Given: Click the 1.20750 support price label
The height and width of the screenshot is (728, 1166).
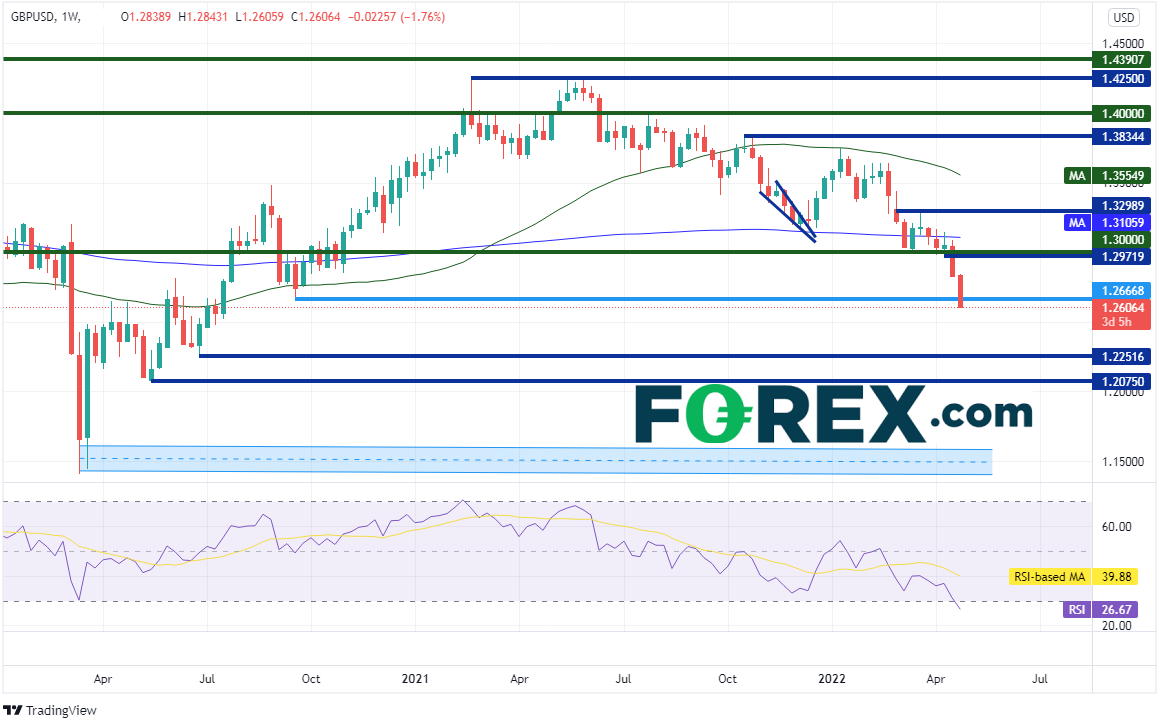Looking at the screenshot, I should pos(1122,381).
